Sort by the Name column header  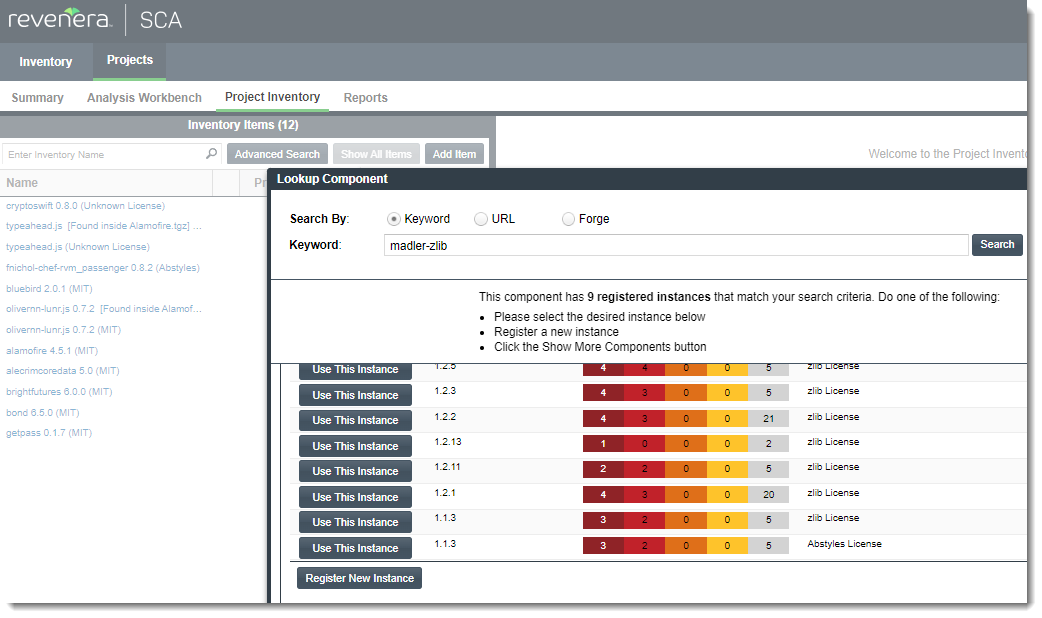[22, 183]
